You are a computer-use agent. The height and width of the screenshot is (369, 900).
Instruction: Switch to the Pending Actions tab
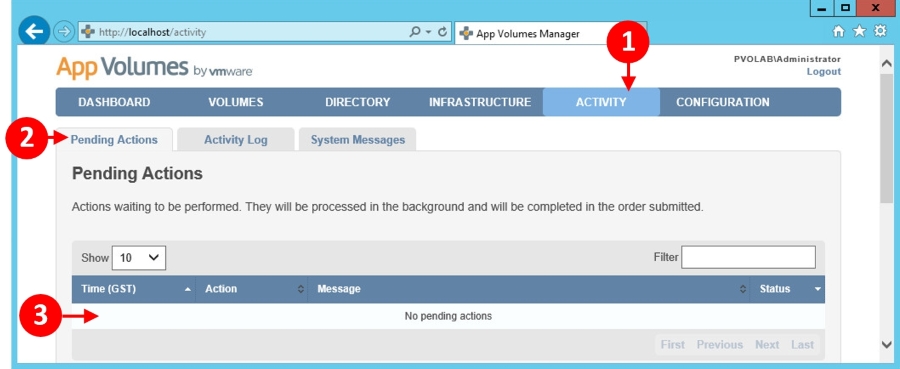tap(114, 140)
